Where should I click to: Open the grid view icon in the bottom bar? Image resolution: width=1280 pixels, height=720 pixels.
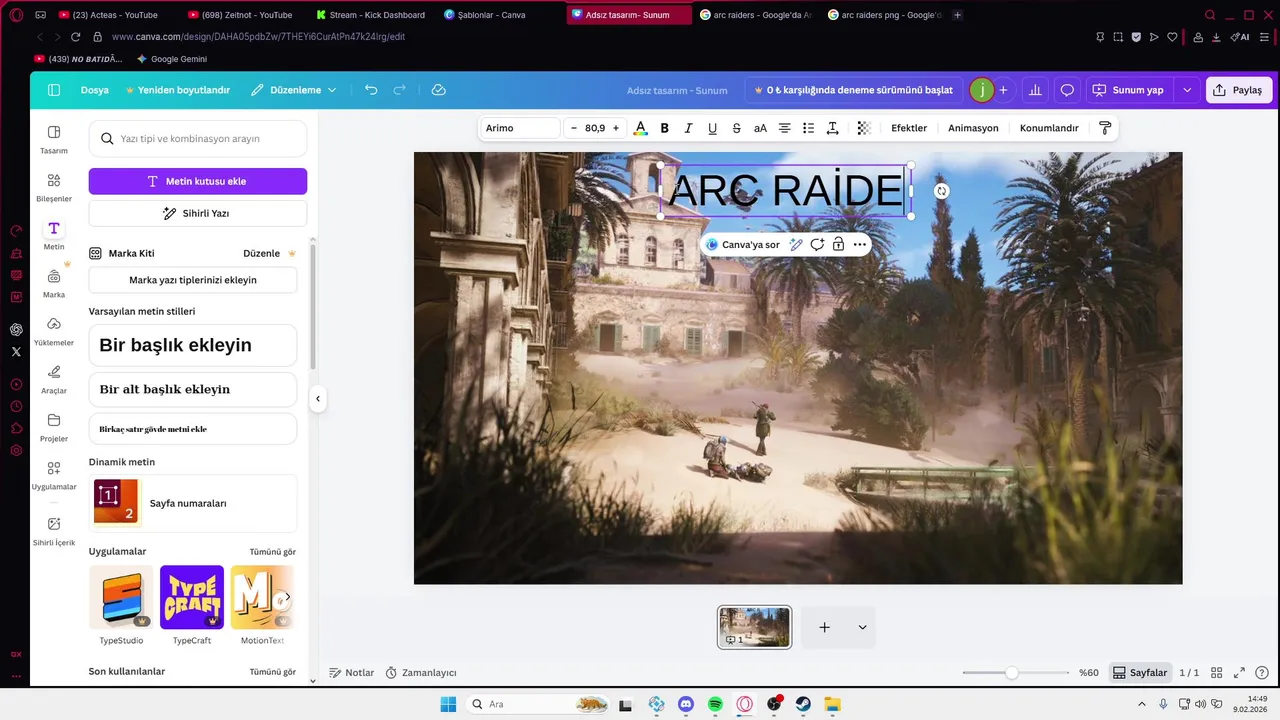1217,673
